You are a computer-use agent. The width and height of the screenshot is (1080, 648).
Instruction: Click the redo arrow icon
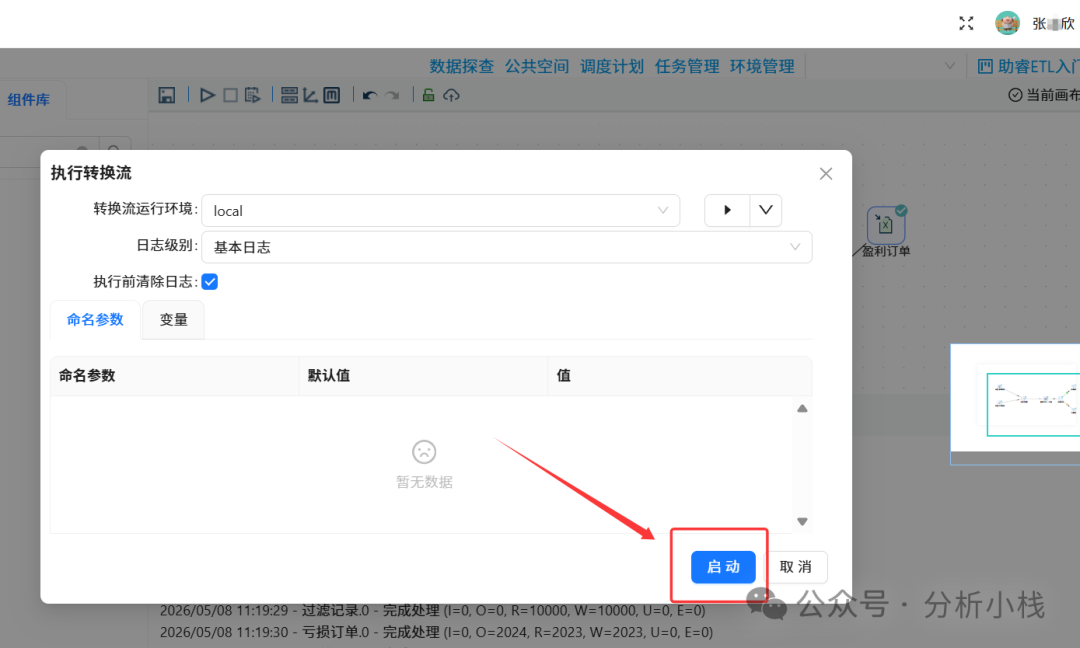coord(393,95)
